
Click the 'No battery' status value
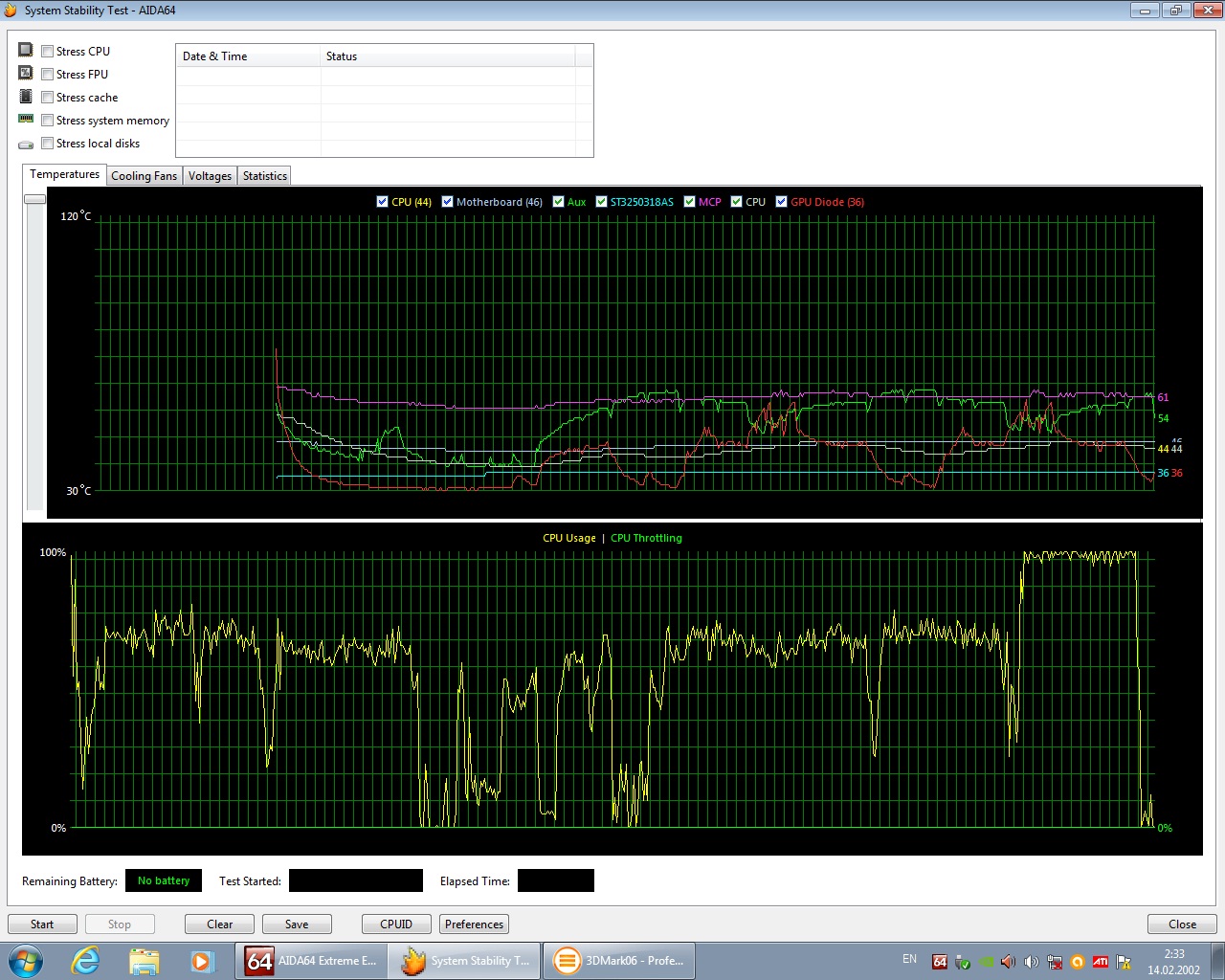pos(164,880)
